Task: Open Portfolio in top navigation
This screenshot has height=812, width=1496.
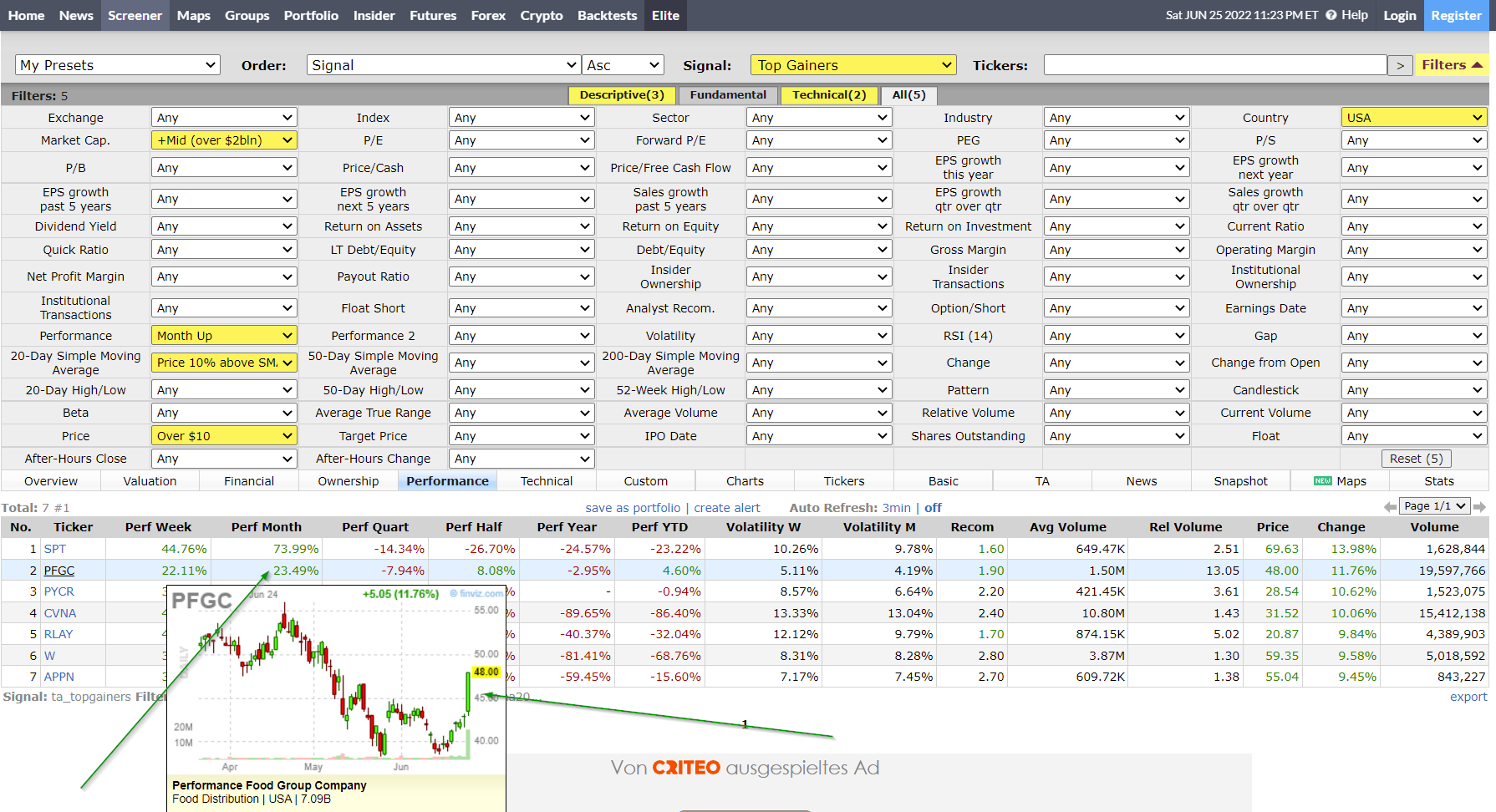Action: (311, 15)
